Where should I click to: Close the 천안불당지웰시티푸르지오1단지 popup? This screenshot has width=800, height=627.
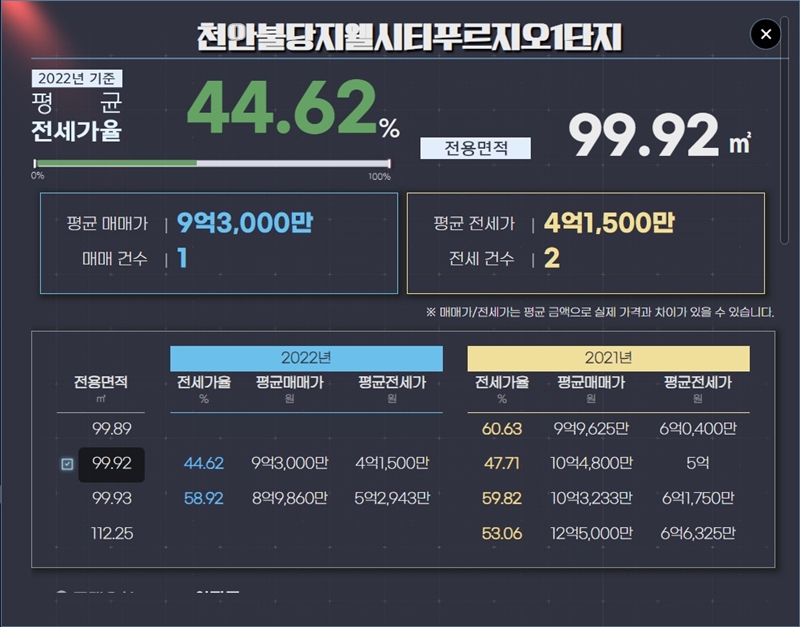765,34
